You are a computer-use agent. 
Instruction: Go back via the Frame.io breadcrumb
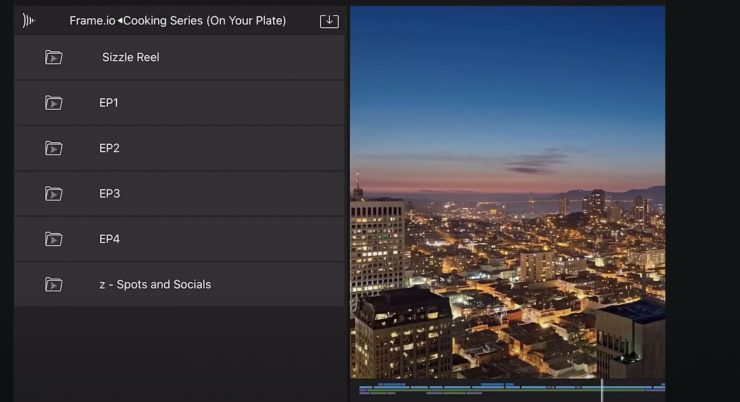point(92,21)
